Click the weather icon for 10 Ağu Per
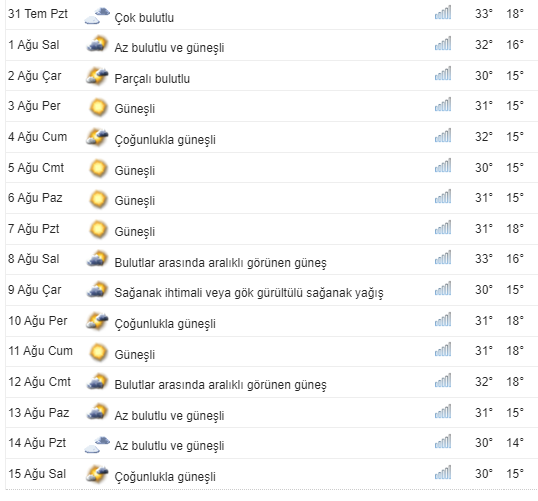538x501 pixels. click(97, 321)
